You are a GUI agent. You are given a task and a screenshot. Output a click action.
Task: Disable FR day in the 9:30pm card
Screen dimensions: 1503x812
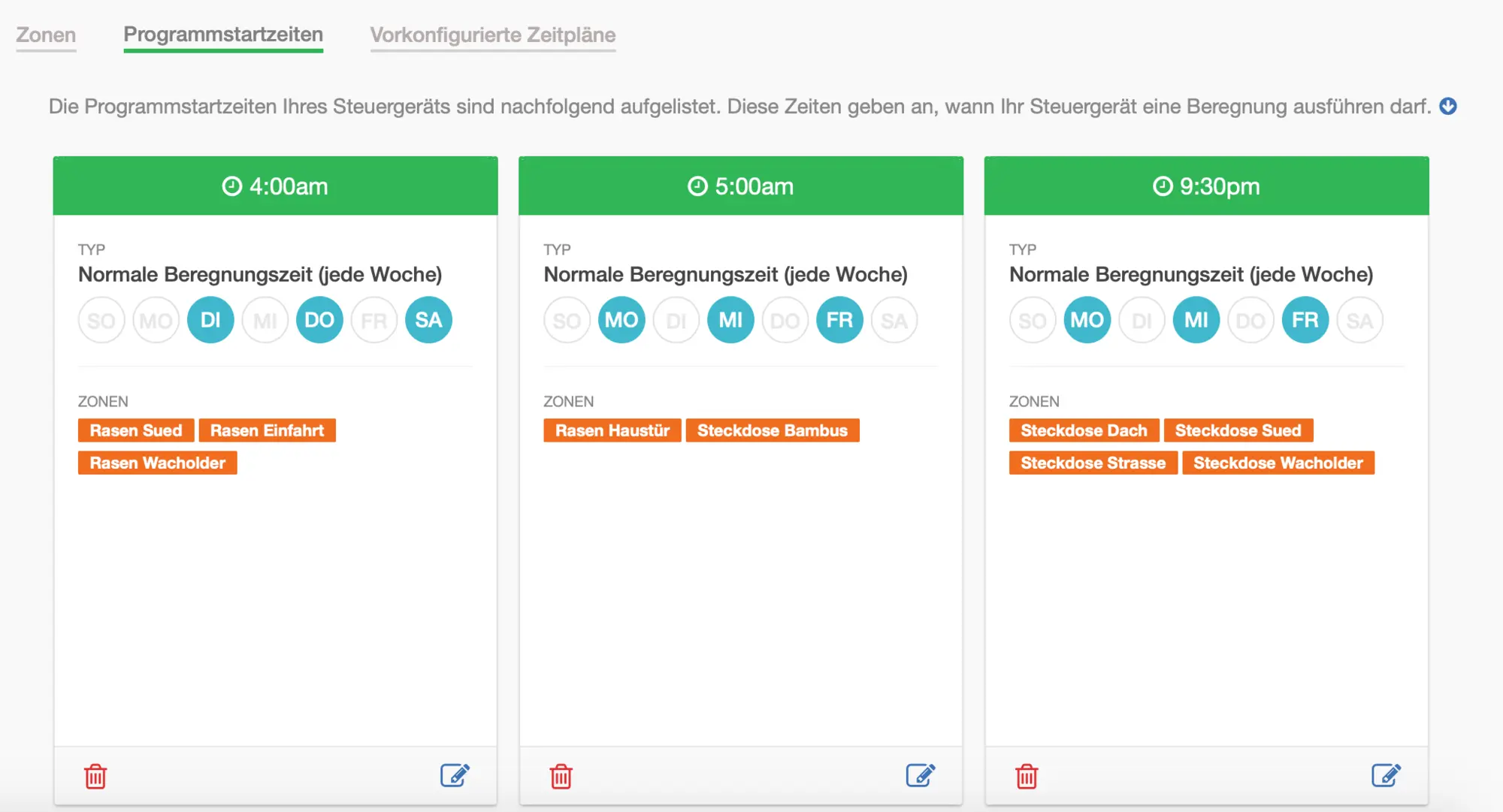[x=1305, y=320]
